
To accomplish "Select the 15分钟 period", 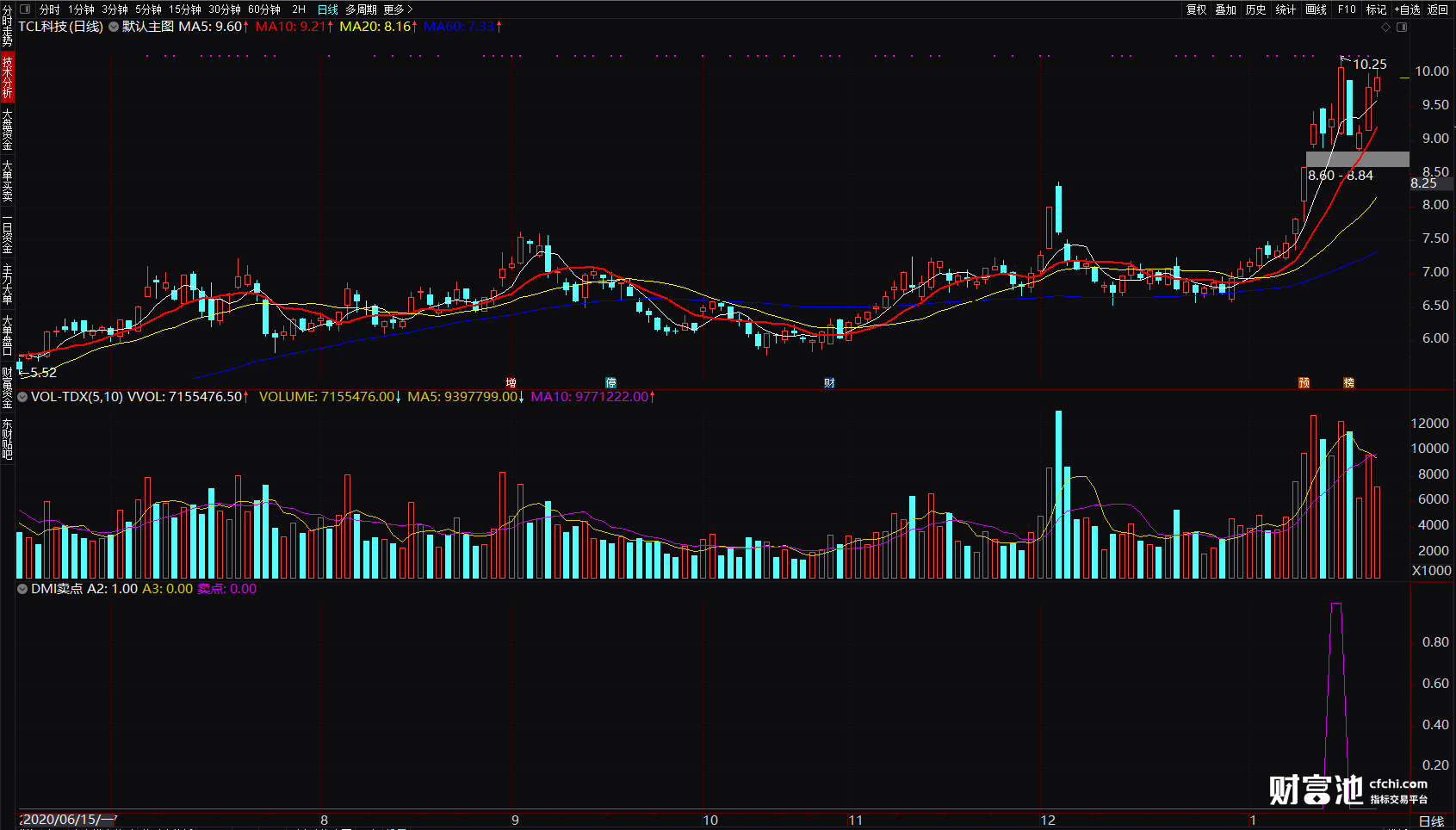I will (185, 9).
